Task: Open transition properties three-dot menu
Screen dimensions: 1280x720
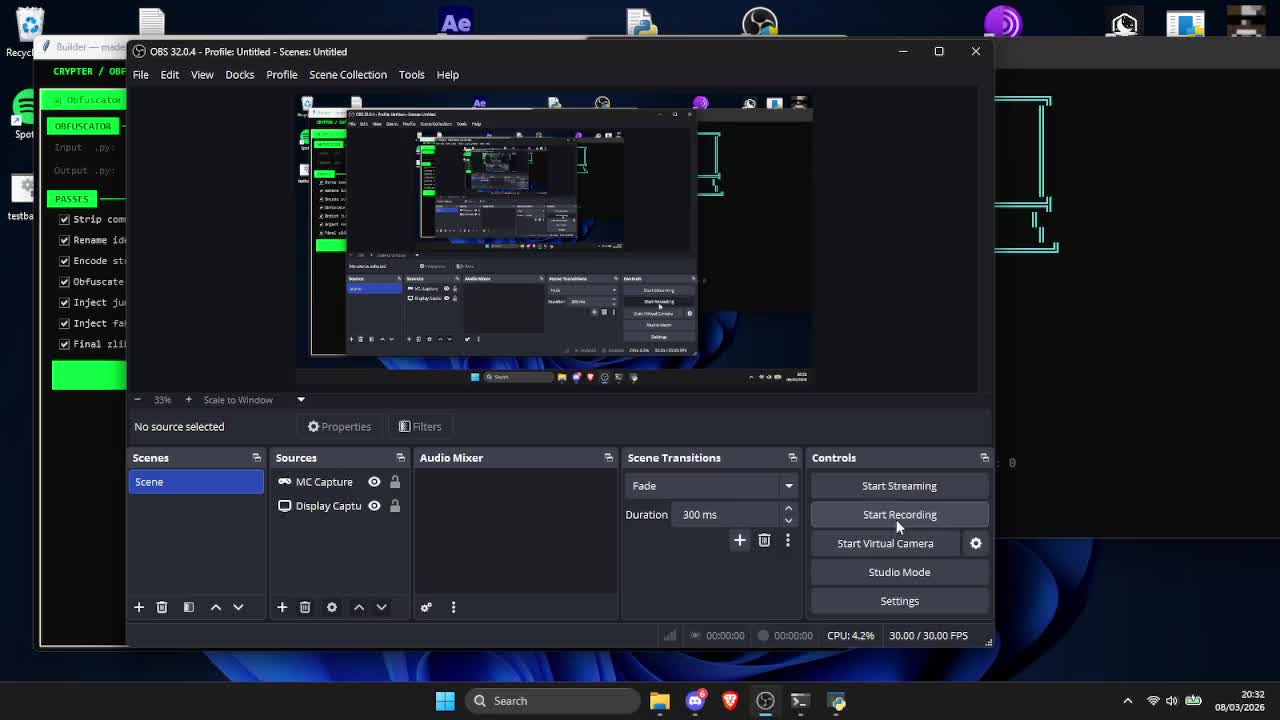Action: click(x=787, y=540)
